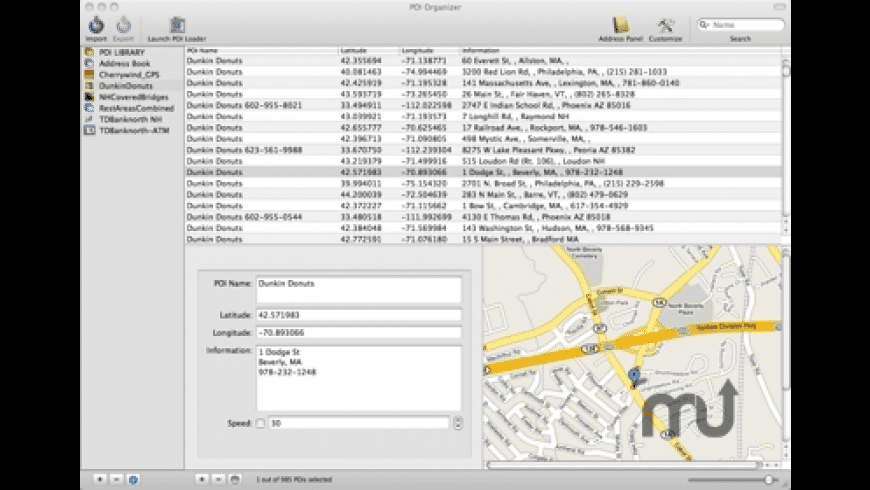Screen dimensions: 870x490
Task: Select NHCoveredBridges in the sidebar
Action: [134, 97]
